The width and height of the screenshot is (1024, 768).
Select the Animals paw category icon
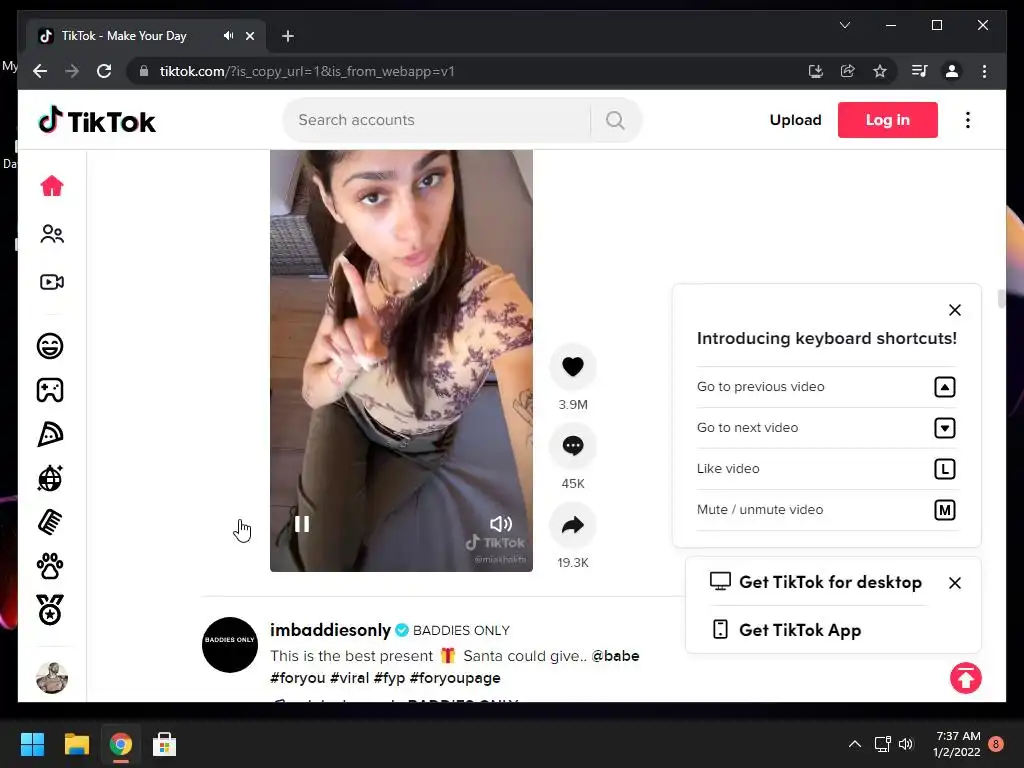point(50,566)
